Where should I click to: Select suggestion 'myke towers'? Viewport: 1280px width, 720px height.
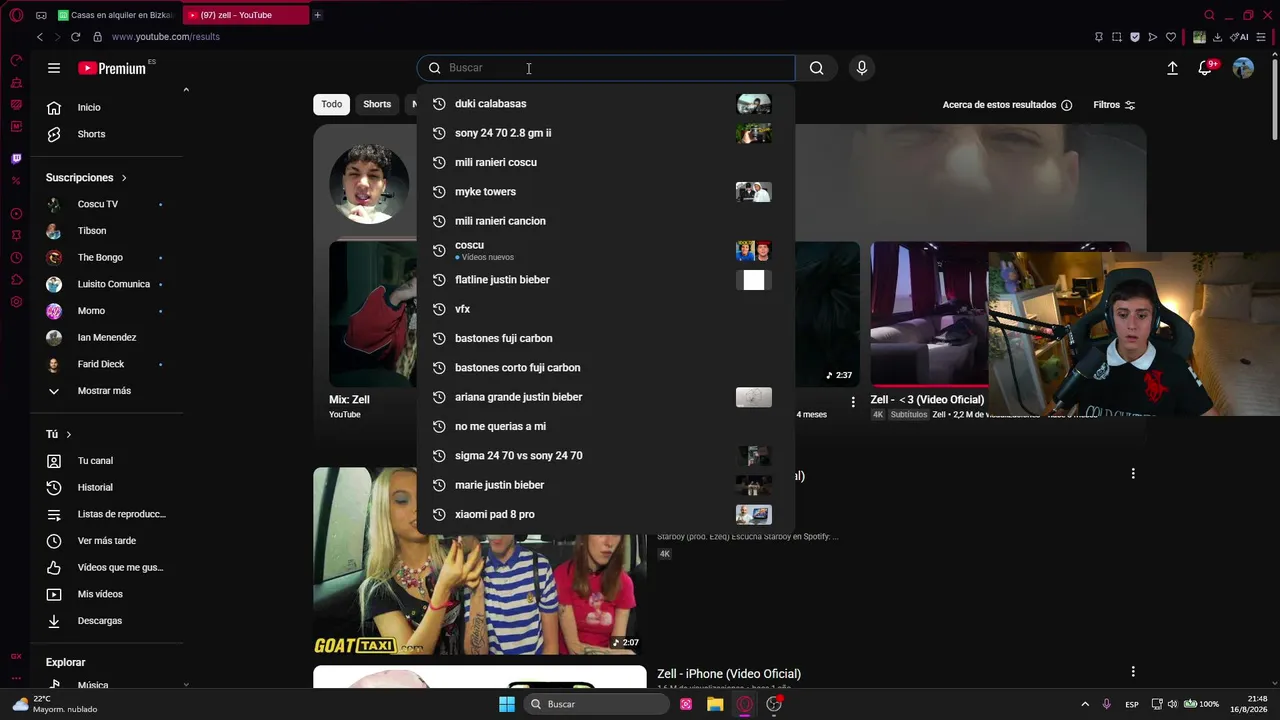click(x=605, y=192)
